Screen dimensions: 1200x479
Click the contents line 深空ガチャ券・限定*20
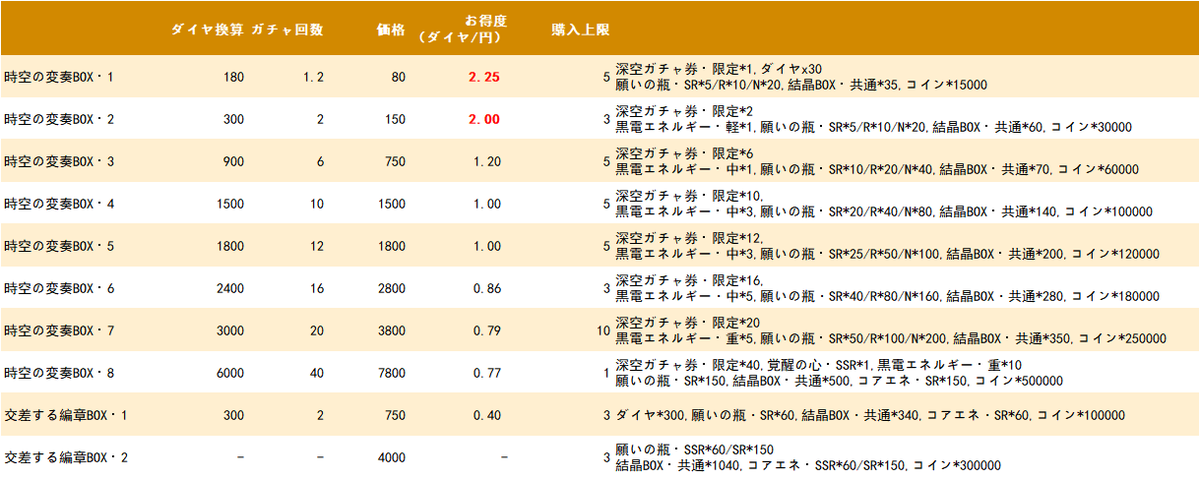(x=688, y=323)
